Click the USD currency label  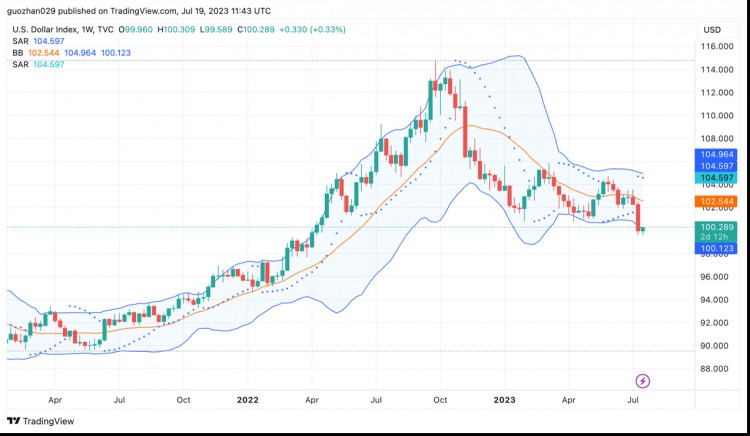tap(712, 28)
